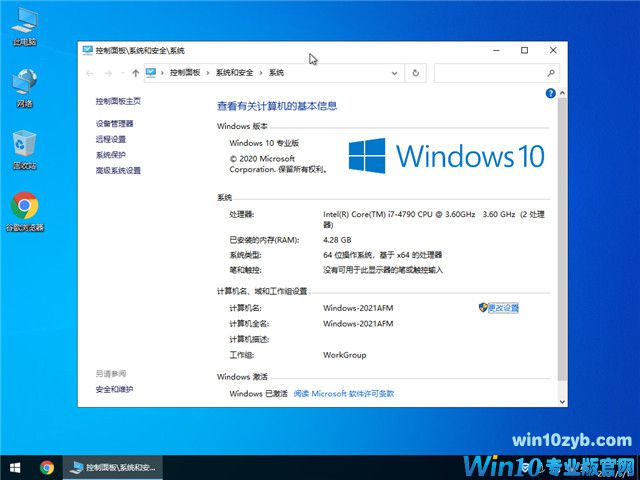Open Chrome from the taskbar
This screenshot has width=640, height=480.
click(47, 467)
